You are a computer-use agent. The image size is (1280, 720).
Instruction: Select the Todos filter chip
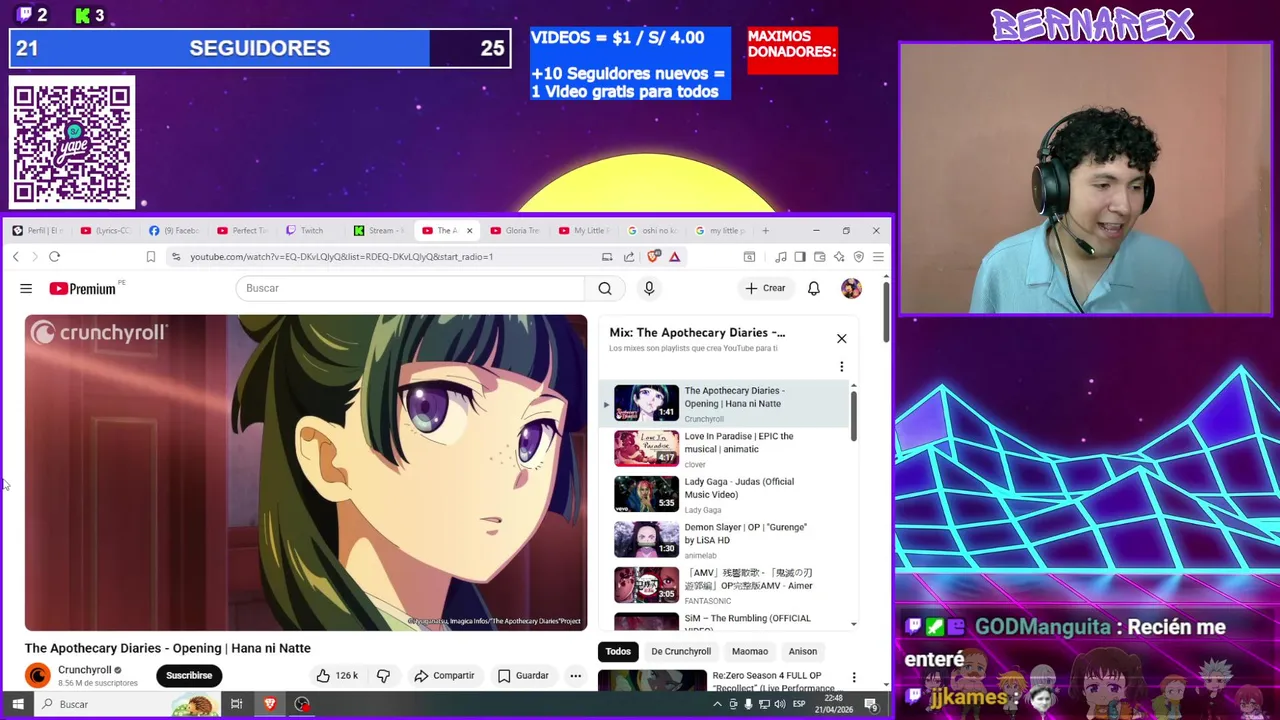(x=618, y=652)
